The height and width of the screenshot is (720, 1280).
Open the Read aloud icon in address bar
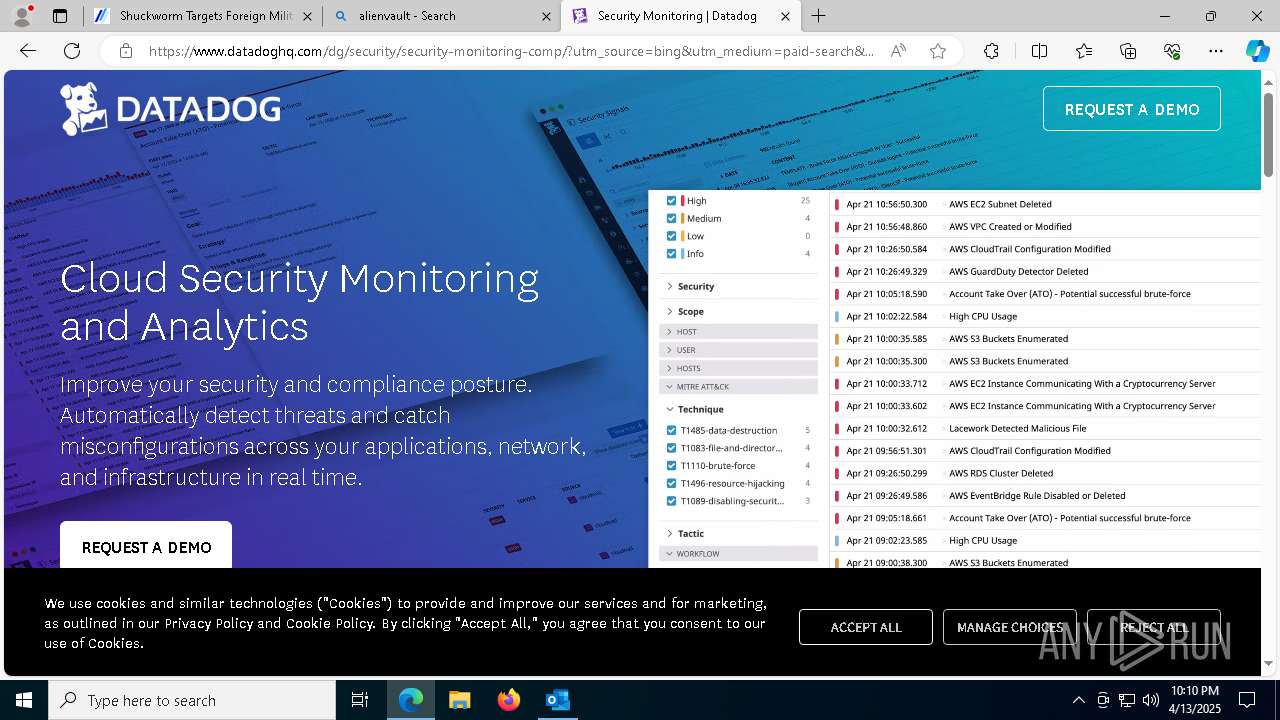pyautogui.click(x=898, y=51)
